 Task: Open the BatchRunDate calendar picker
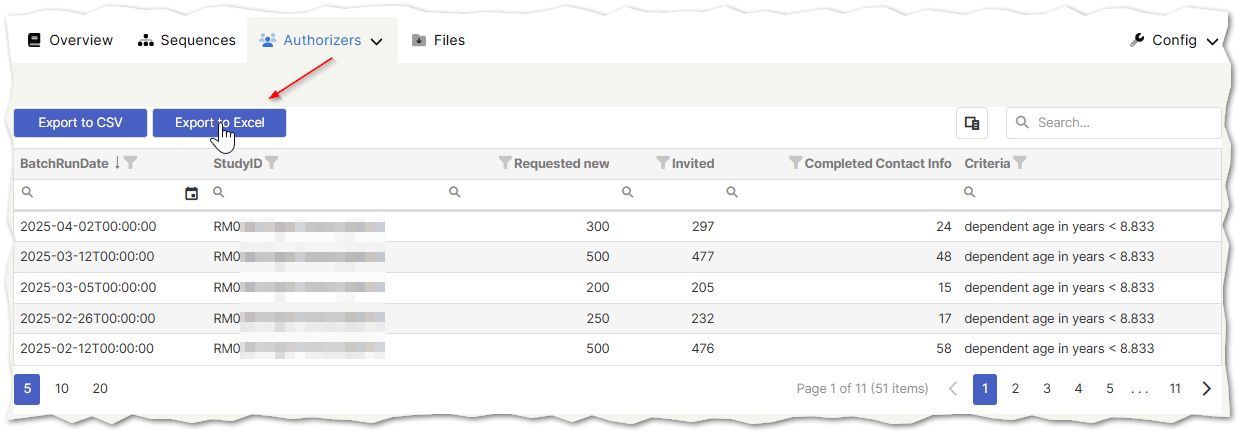coord(192,193)
